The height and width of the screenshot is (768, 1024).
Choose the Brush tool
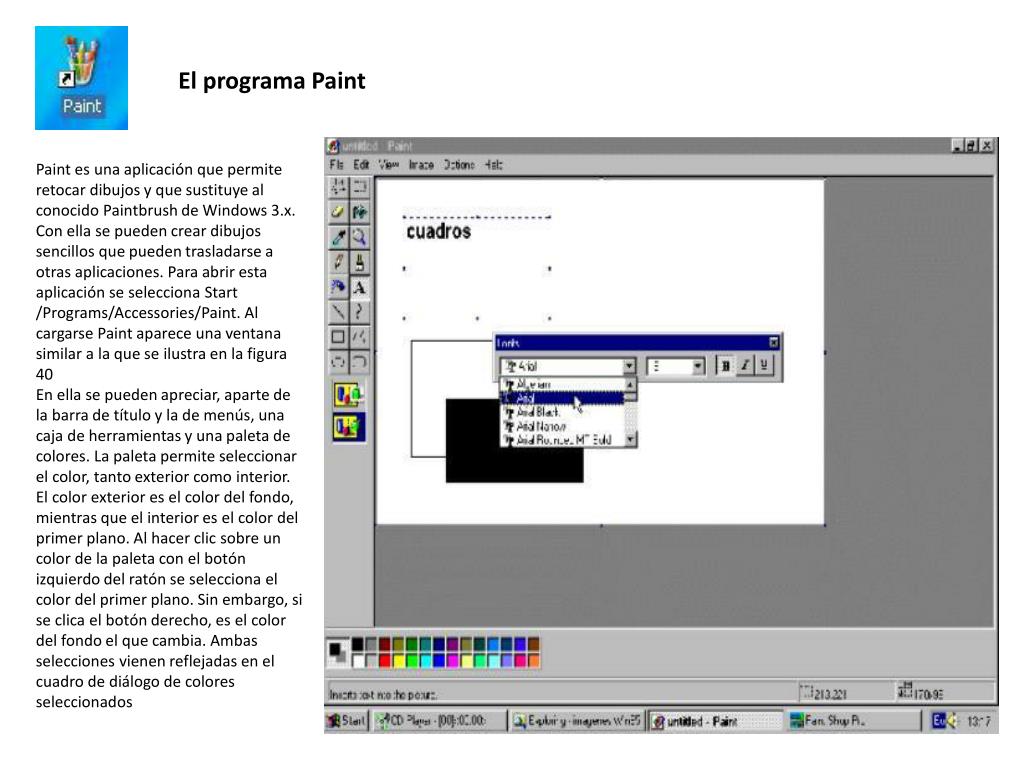click(x=359, y=262)
